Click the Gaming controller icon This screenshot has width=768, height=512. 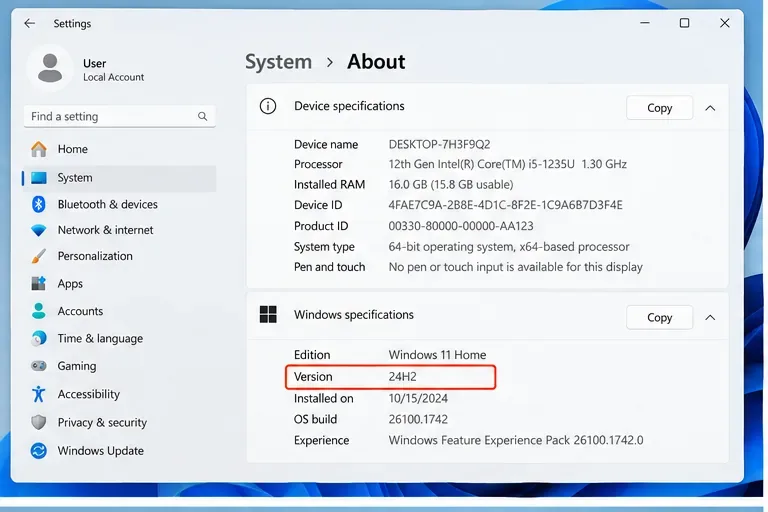39,366
